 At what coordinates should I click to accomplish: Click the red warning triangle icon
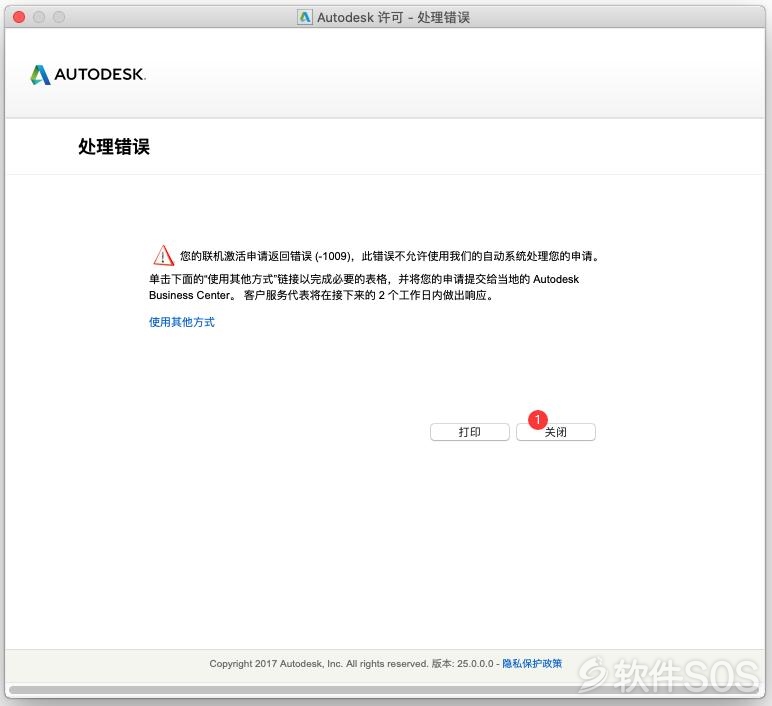[163, 256]
